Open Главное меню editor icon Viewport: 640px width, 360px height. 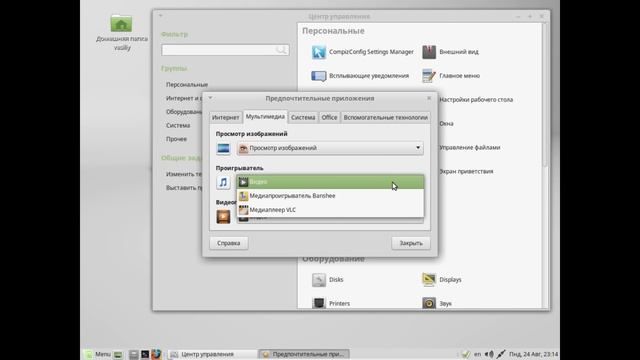pos(429,76)
